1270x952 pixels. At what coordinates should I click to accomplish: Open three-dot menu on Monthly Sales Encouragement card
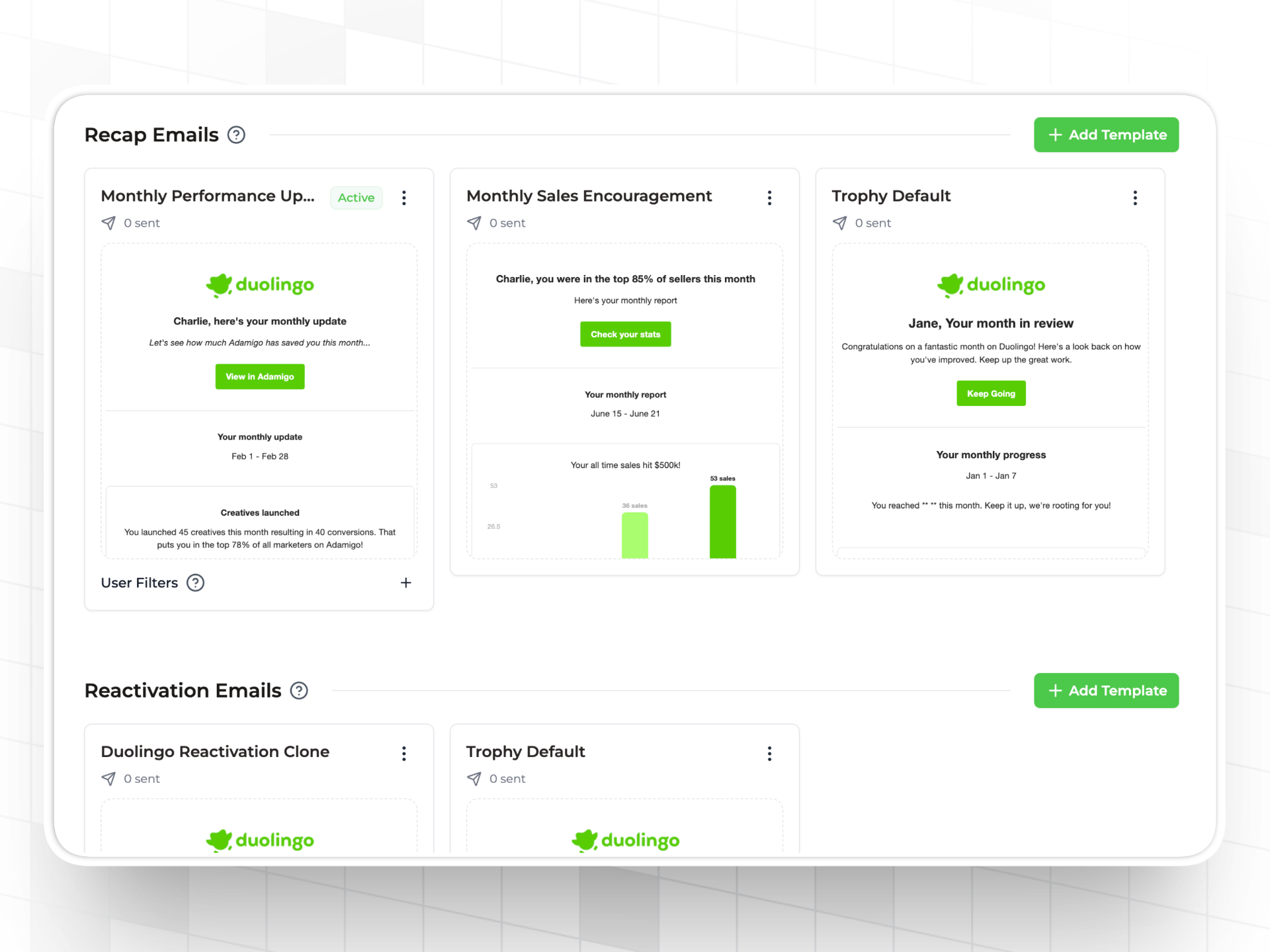tap(769, 198)
